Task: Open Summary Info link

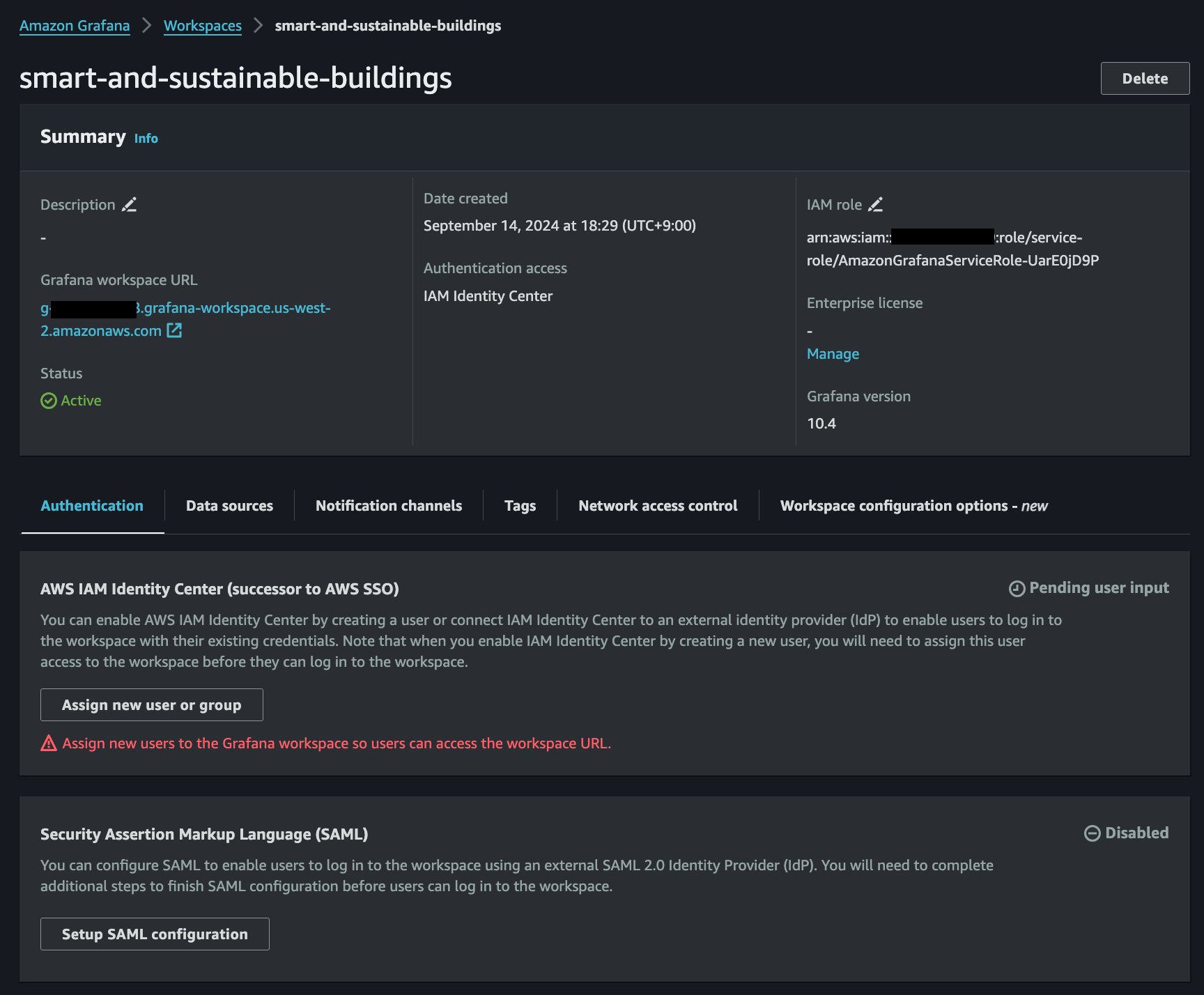Action: tap(146, 139)
